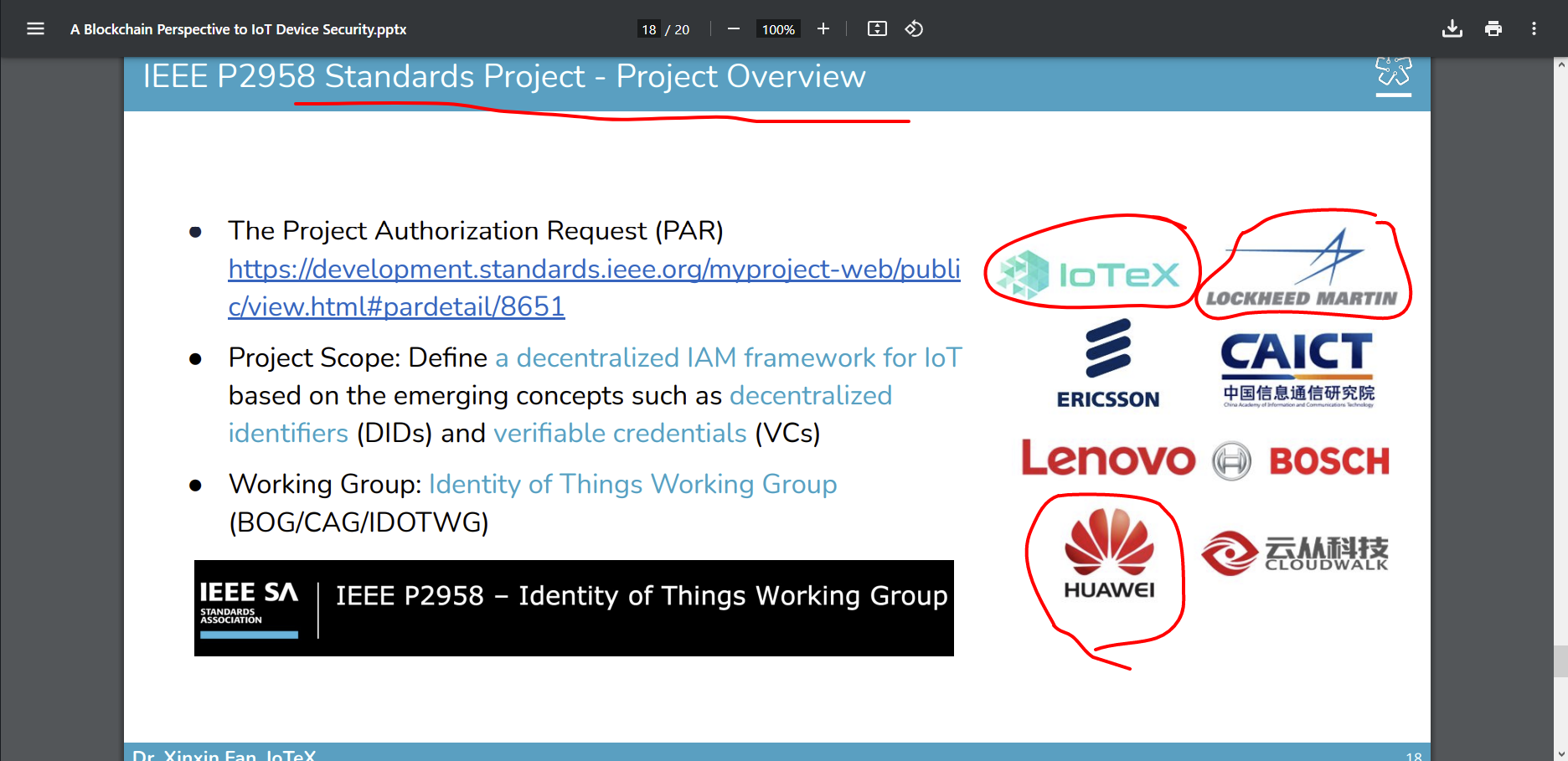Download the PDF file
The image size is (1568, 761).
[1452, 28]
